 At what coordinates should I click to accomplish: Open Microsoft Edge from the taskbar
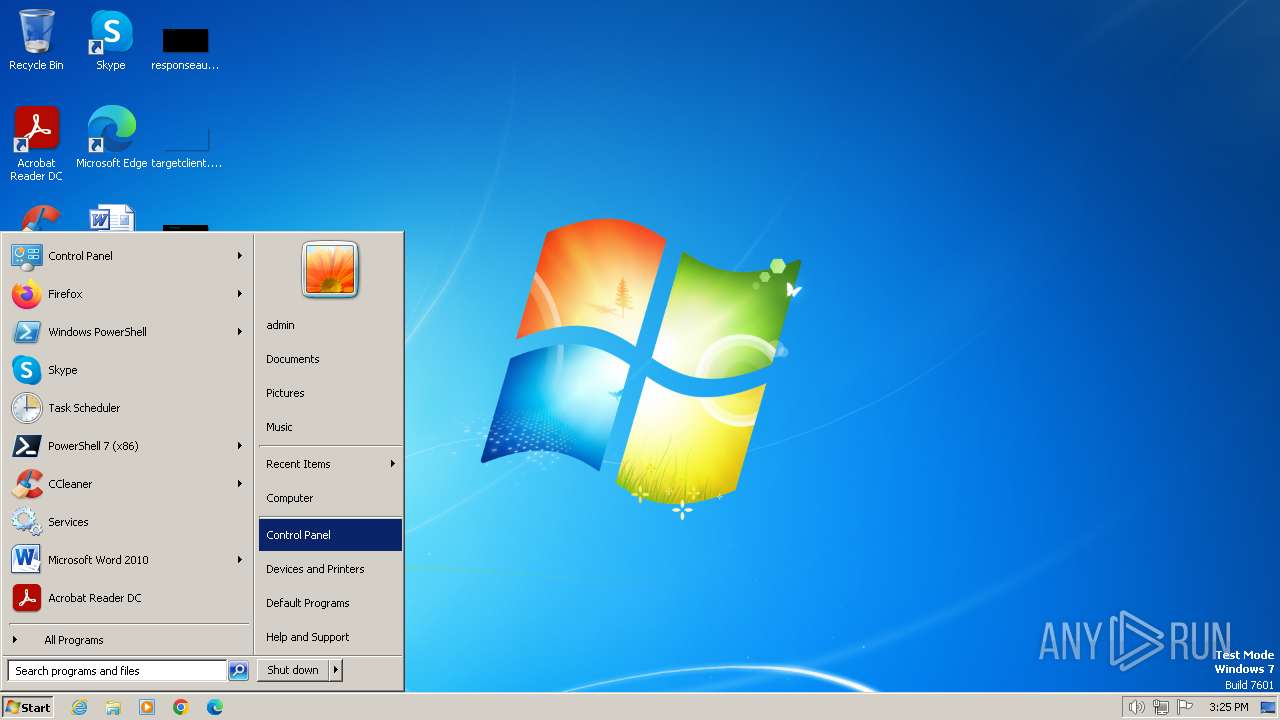click(215, 707)
